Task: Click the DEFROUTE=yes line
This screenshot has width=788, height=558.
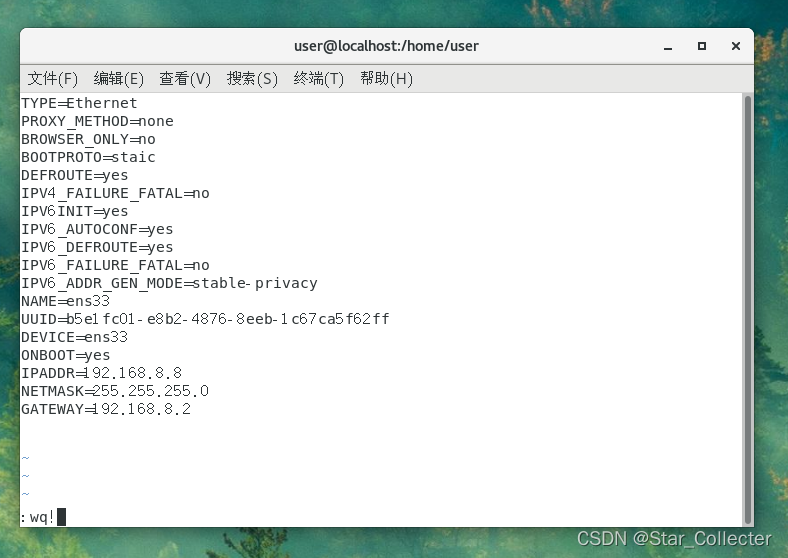Action: (x=74, y=175)
